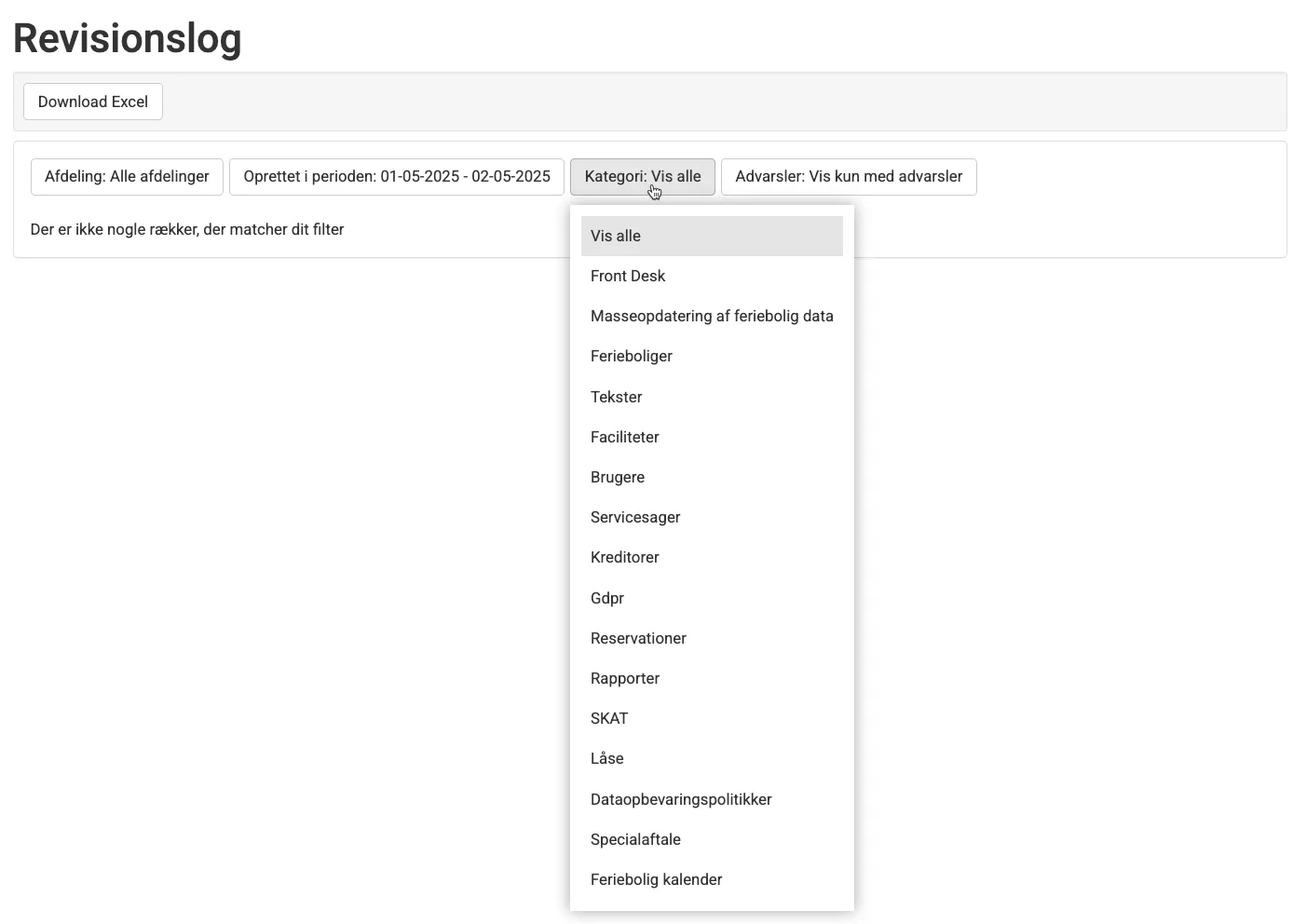Filter by the Brugere category
Image resolution: width=1293 pixels, height=924 pixels.
tap(618, 477)
